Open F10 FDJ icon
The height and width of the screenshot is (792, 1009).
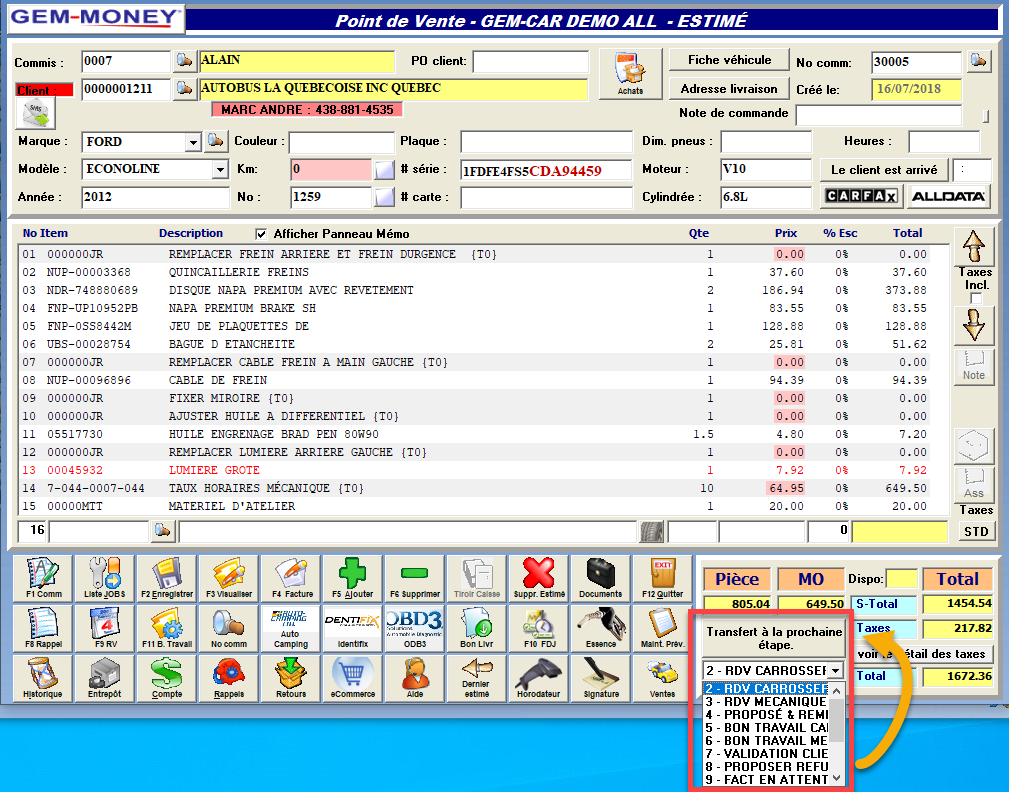[538, 628]
